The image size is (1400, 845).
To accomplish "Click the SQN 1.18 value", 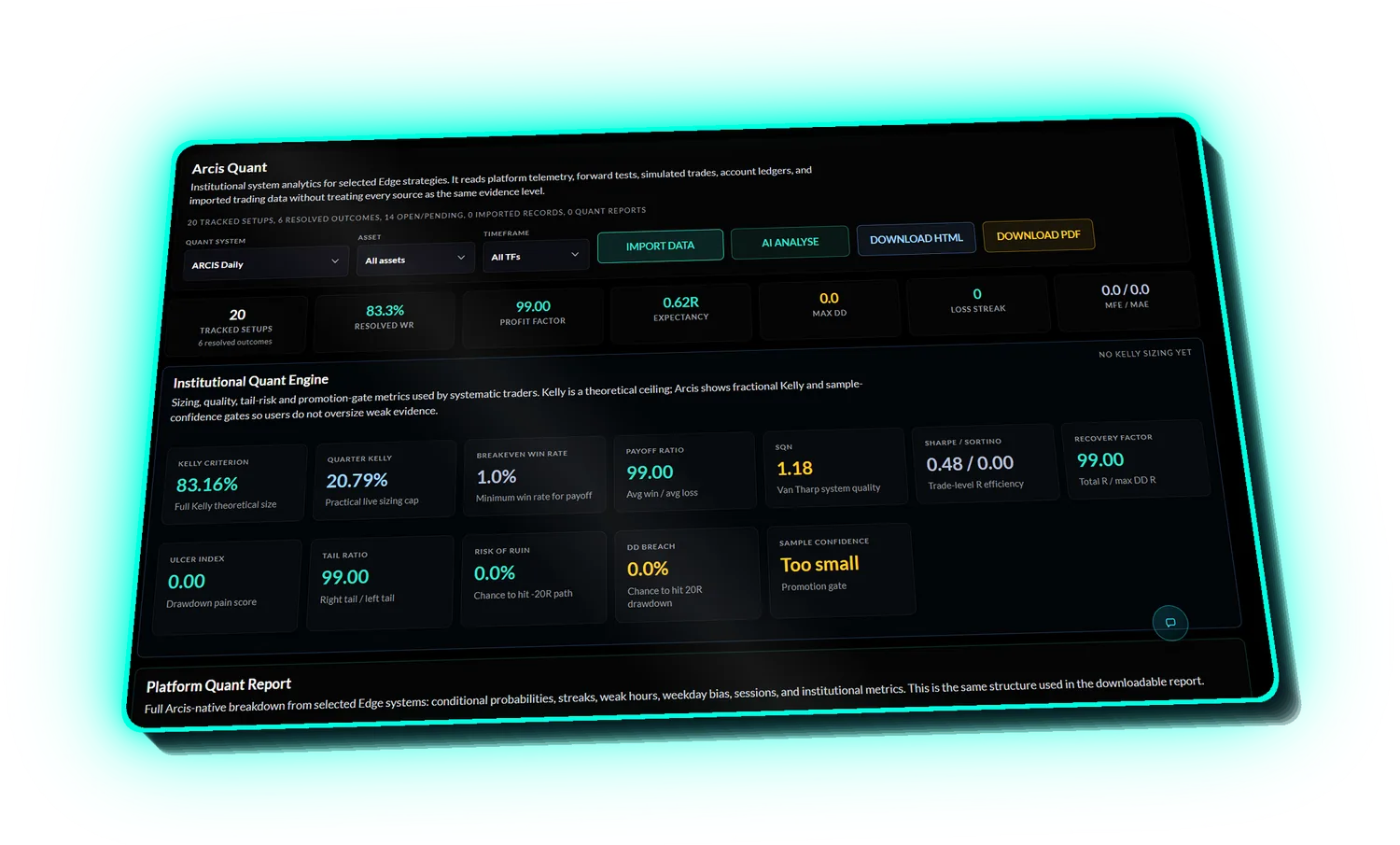I will [794, 468].
